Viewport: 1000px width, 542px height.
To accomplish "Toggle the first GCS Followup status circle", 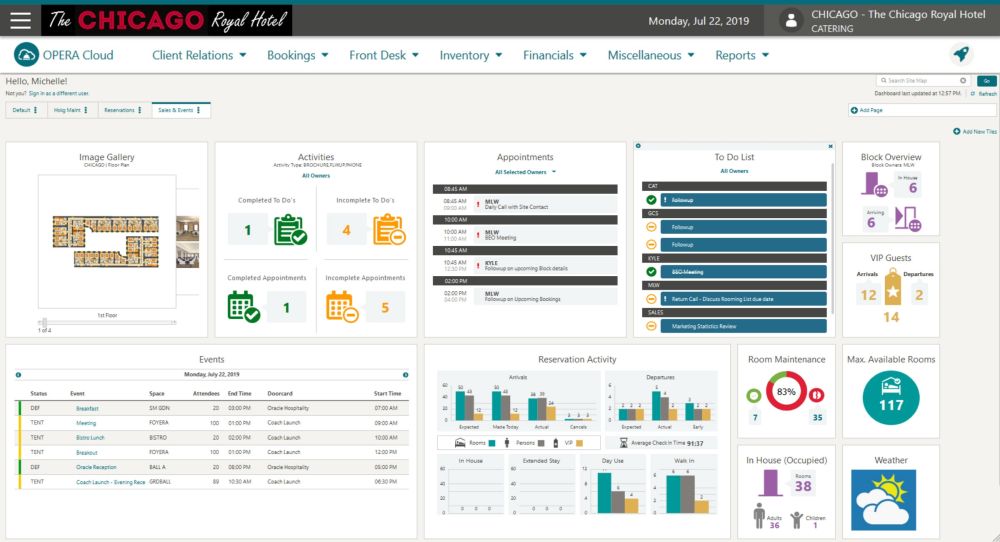I will [x=651, y=227].
